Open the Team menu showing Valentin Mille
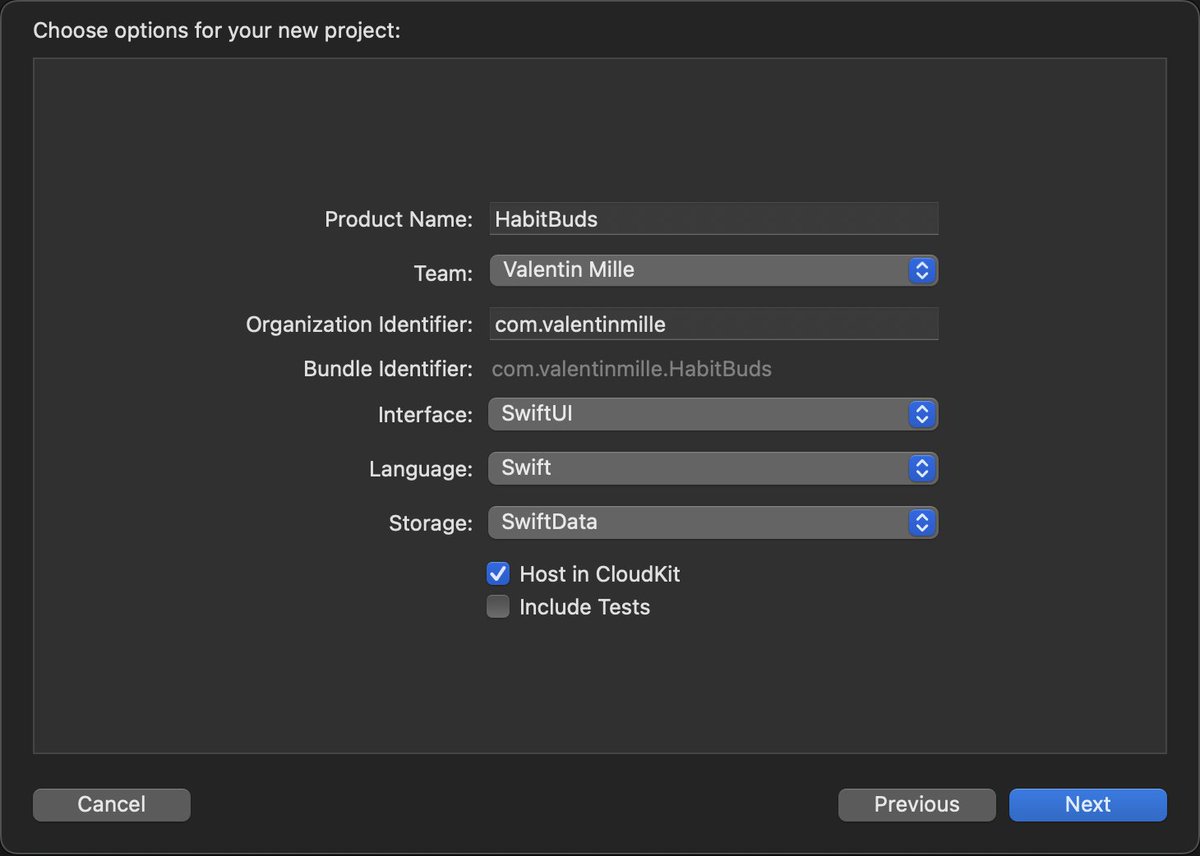This screenshot has height=856, width=1200. point(713,270)
